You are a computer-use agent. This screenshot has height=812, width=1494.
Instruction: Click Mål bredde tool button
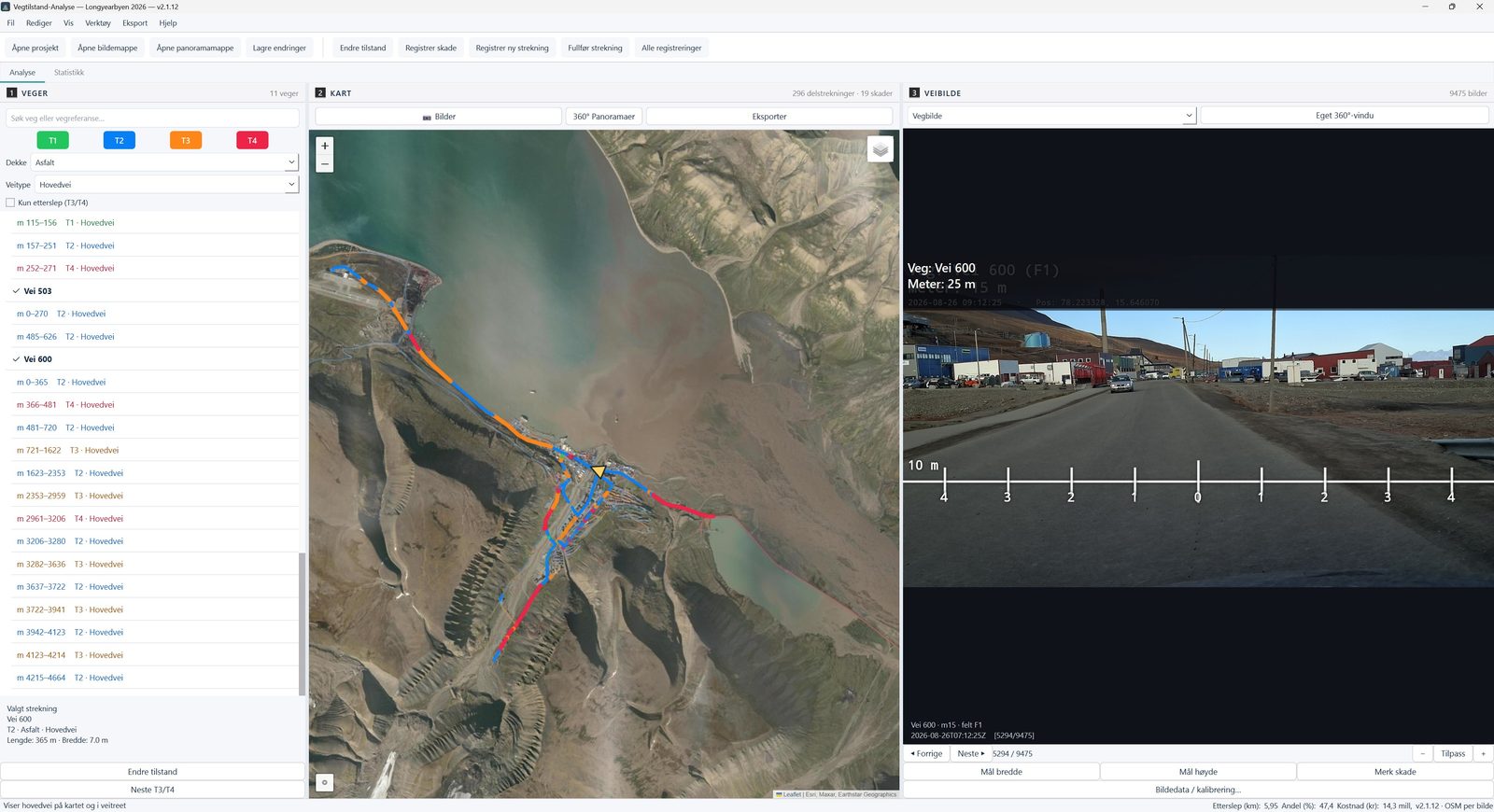[x=1001, y=772]
